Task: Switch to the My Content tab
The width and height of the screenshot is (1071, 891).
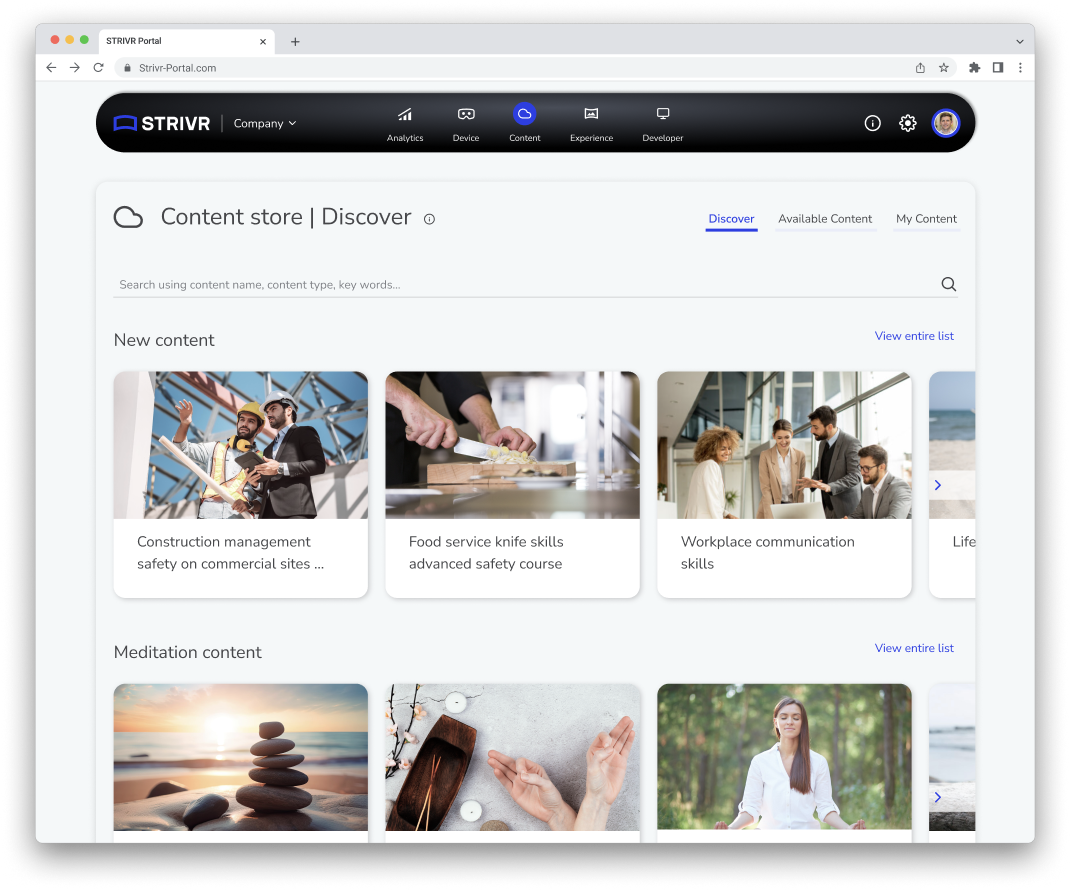Action: 926,219
